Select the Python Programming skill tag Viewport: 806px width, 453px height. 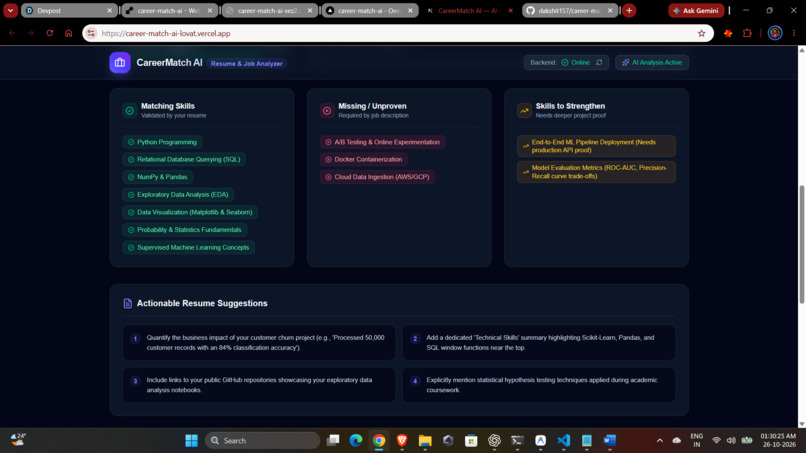tap(162, 142)
